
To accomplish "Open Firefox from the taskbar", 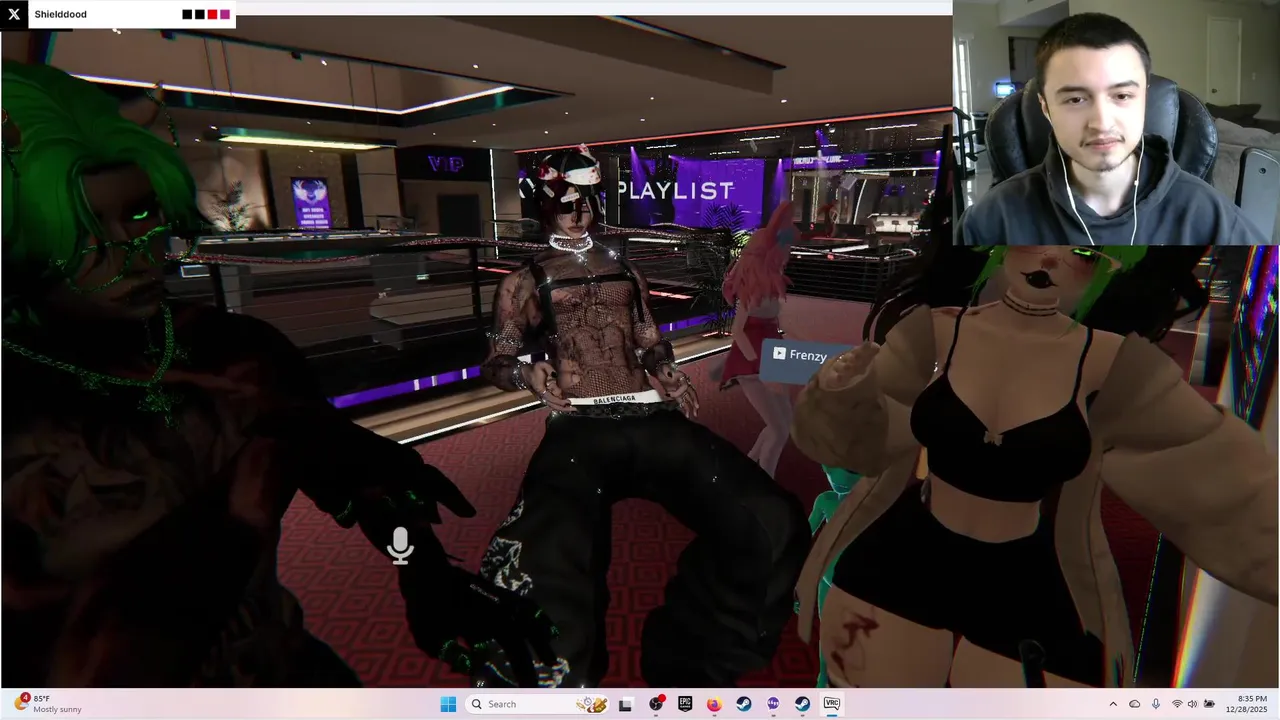I will pos(714,704).
